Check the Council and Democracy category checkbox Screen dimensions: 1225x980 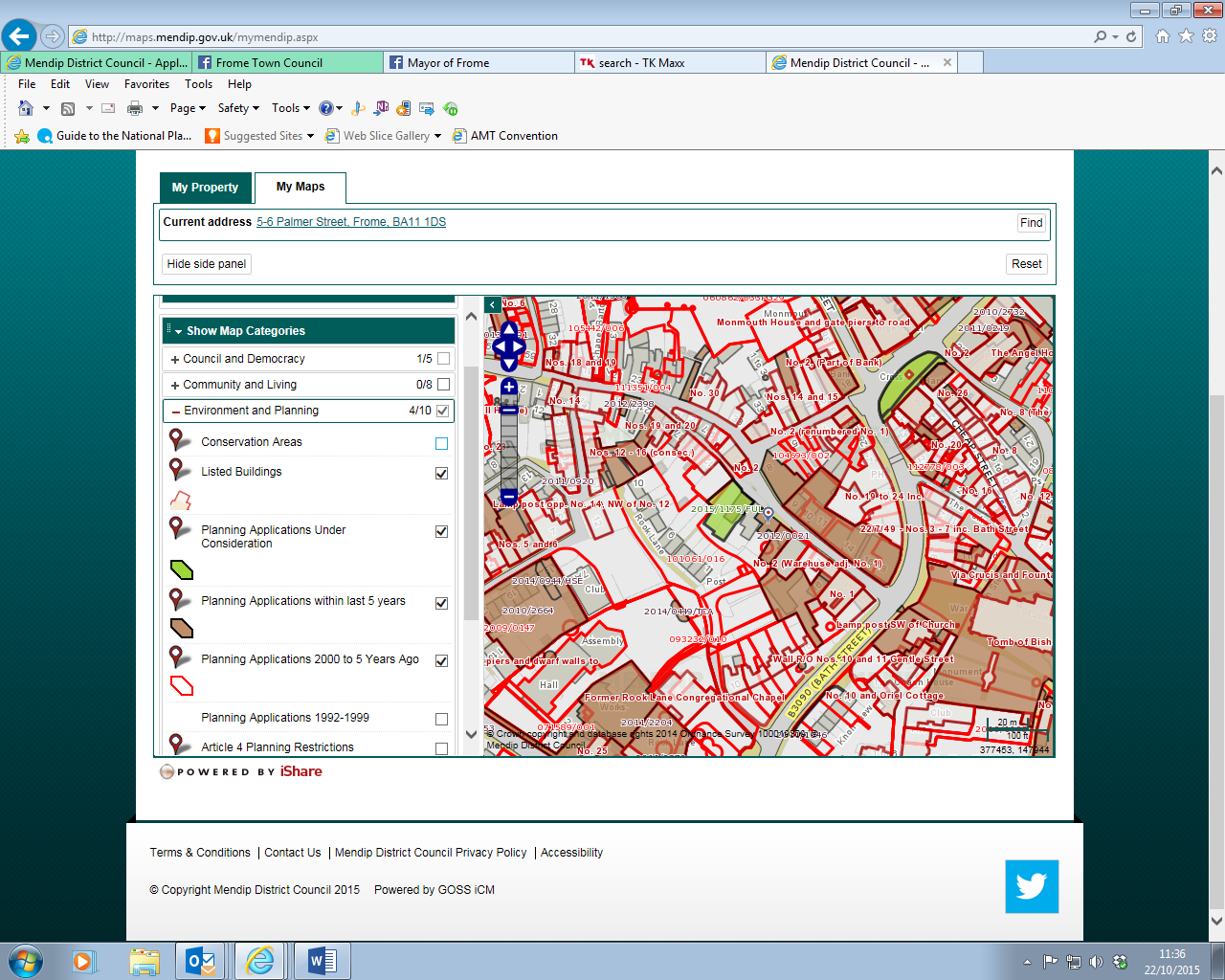443,359
